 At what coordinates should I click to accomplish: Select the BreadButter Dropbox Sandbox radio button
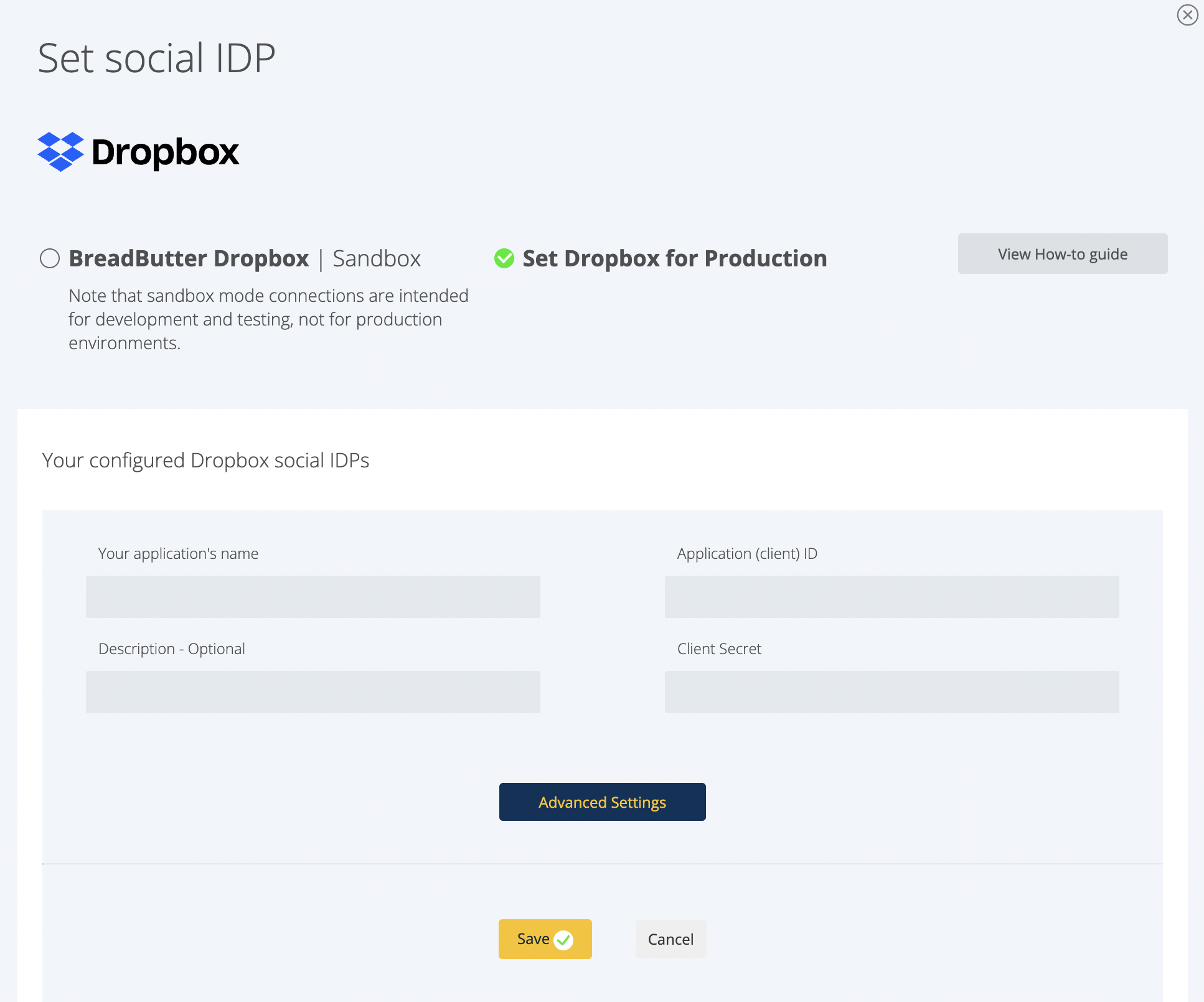click(x=50, y=258)
